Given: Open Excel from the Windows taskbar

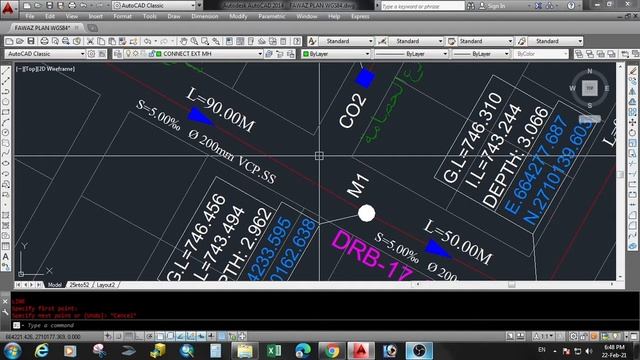Looking at the screenshot, I should point(274,351).
